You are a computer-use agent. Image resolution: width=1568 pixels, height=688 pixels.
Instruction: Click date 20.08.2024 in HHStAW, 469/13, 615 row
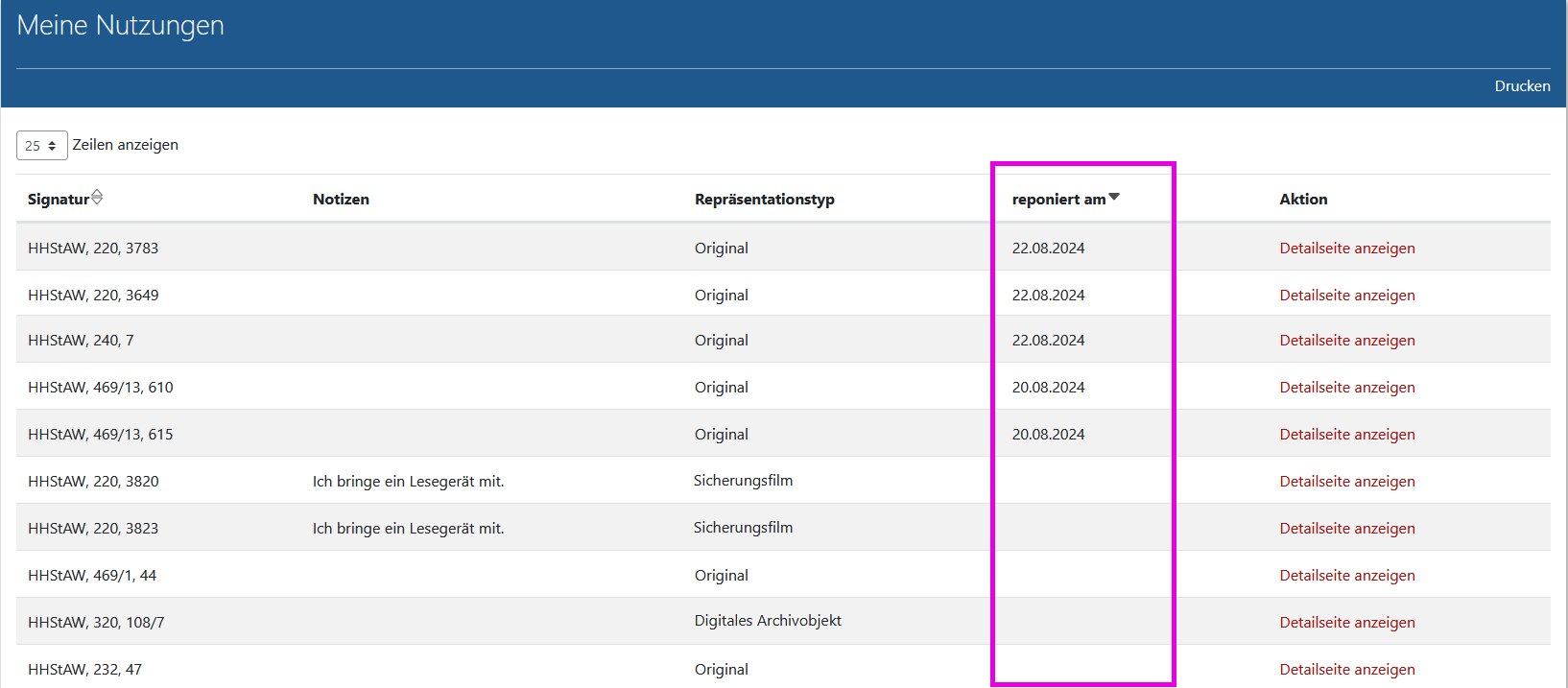[x=1048, y=435]
